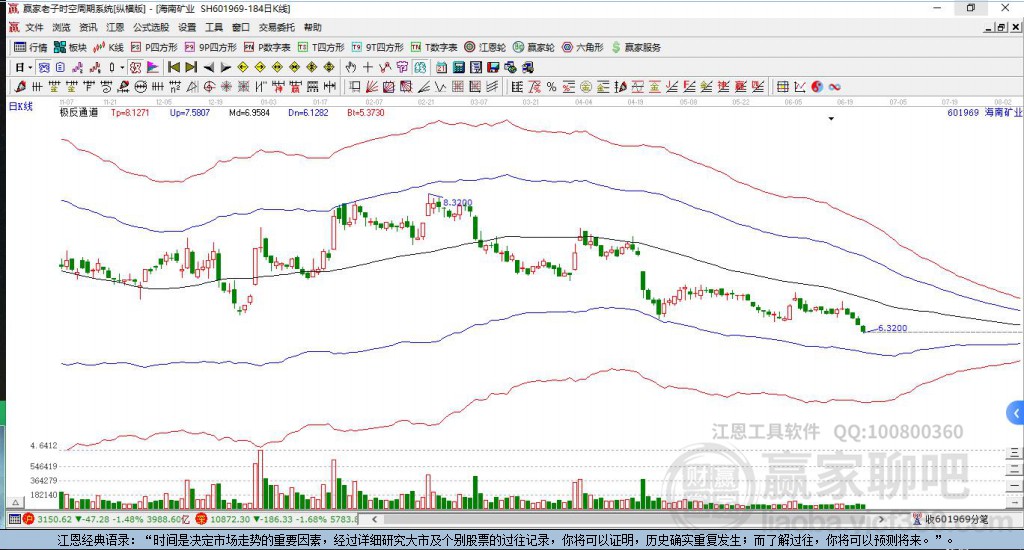Click the 板块 toolbar button

71,47
